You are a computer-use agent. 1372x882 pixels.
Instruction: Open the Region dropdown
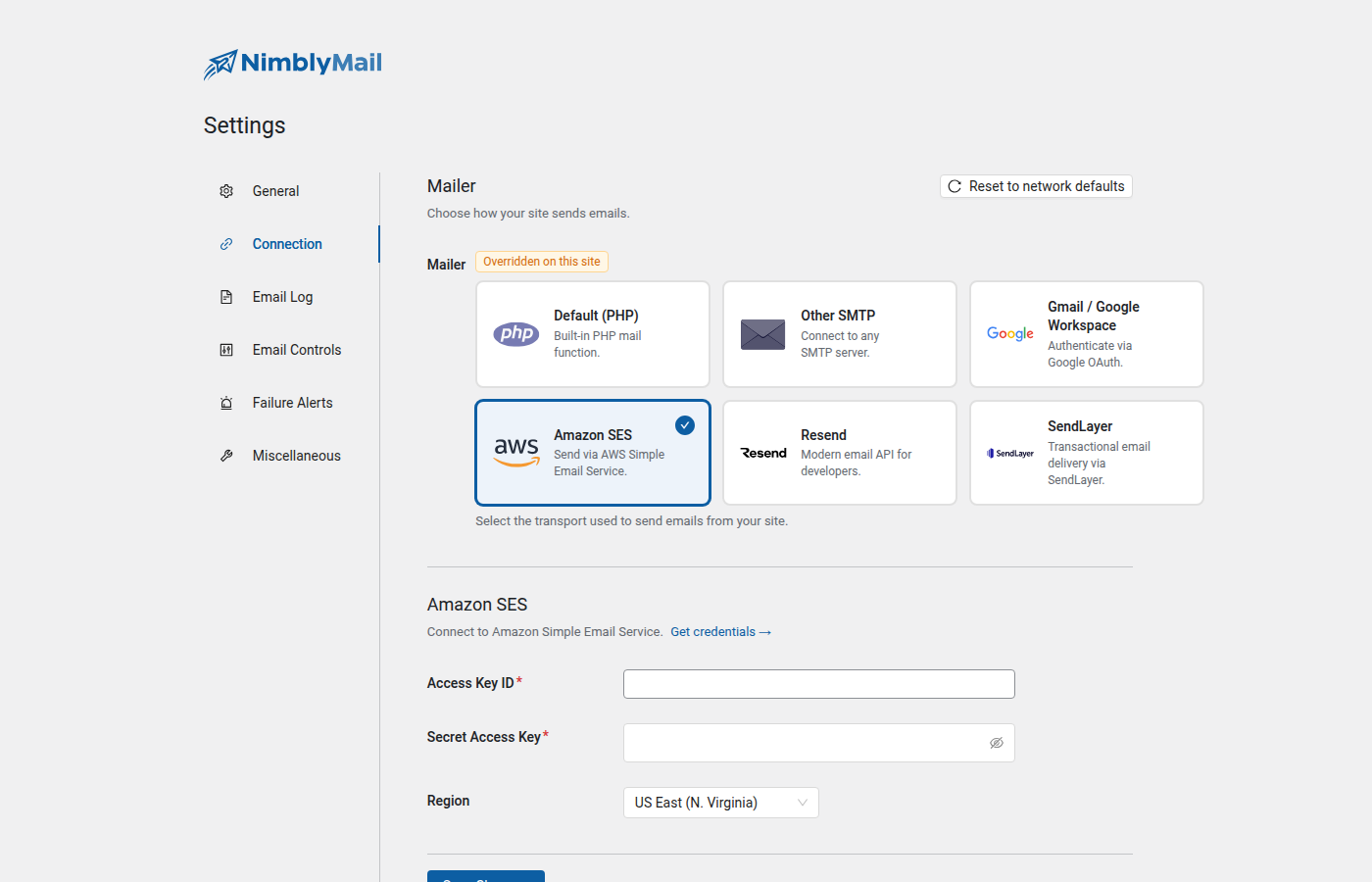point(721,803)
